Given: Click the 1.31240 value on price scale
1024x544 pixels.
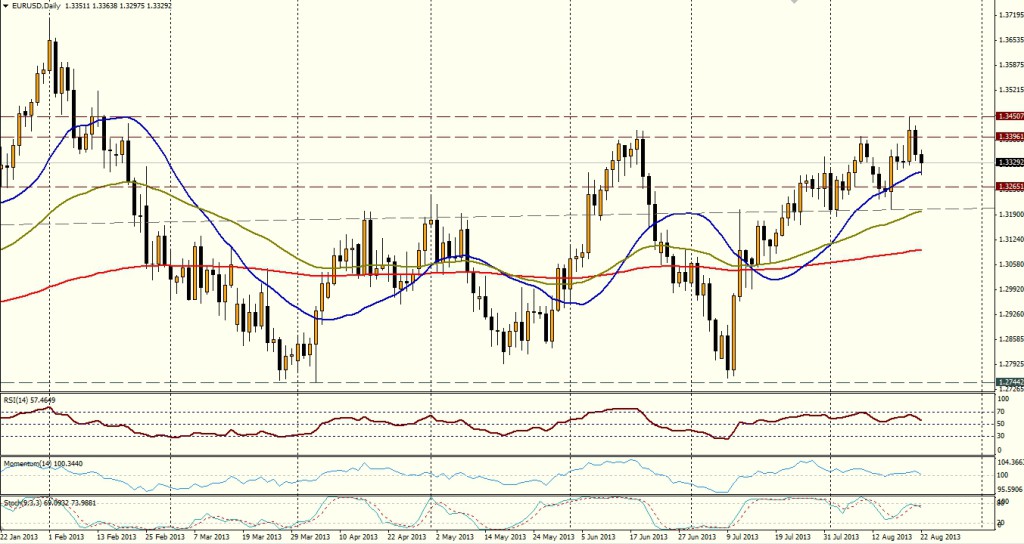Looking at the screenshot, I should (x=1008, y=239).
